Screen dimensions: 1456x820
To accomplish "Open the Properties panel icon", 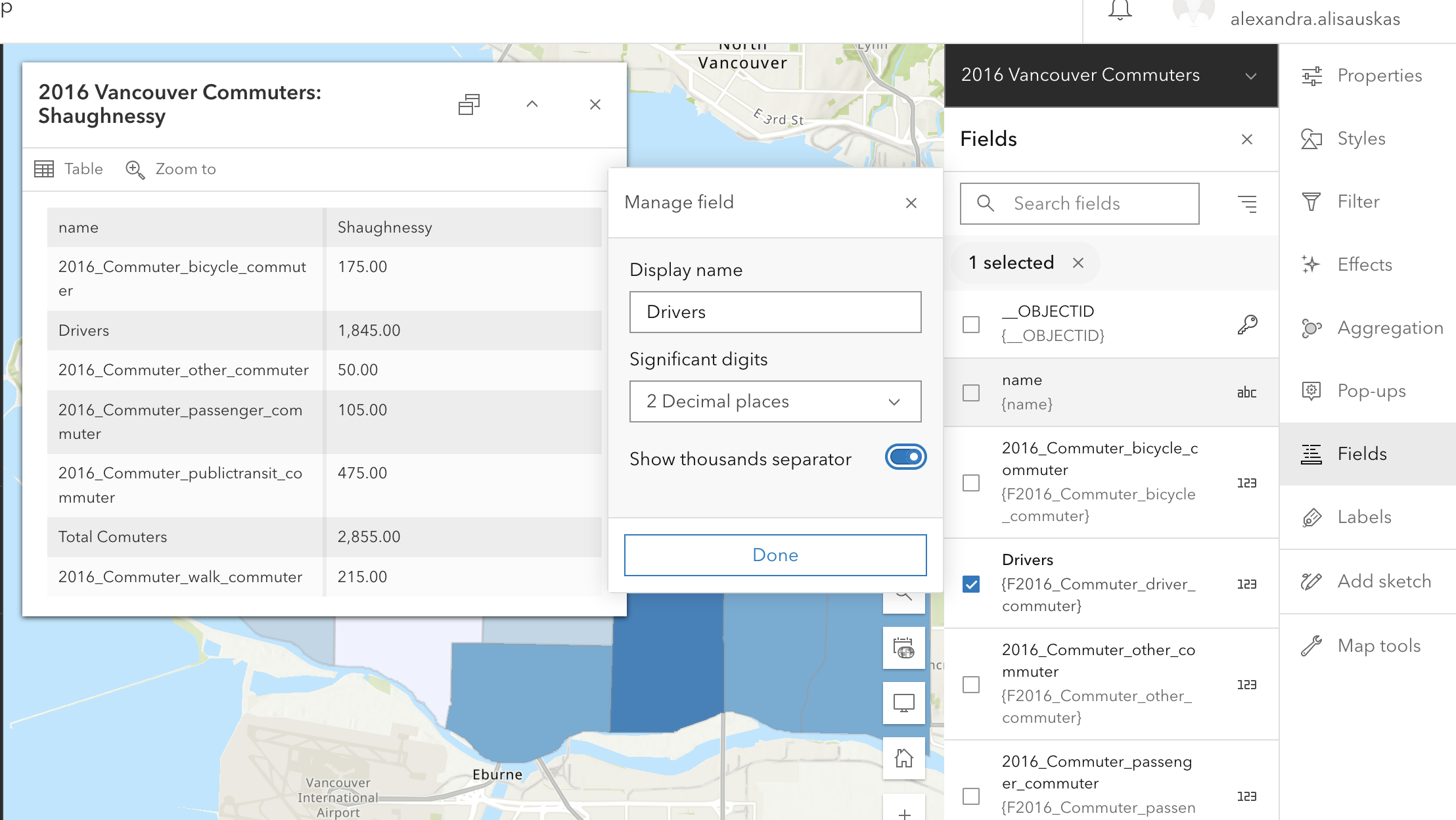I will (x=1312, y=76).
